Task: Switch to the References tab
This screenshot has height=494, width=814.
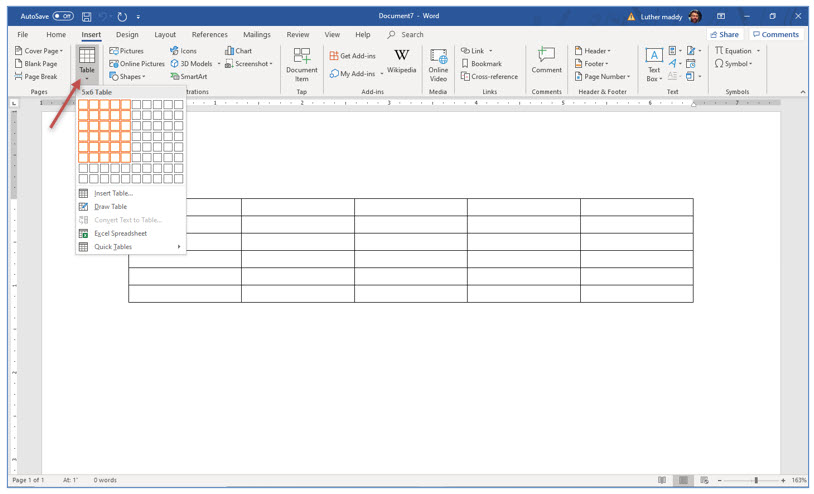Action: click(x=210, y=34)
